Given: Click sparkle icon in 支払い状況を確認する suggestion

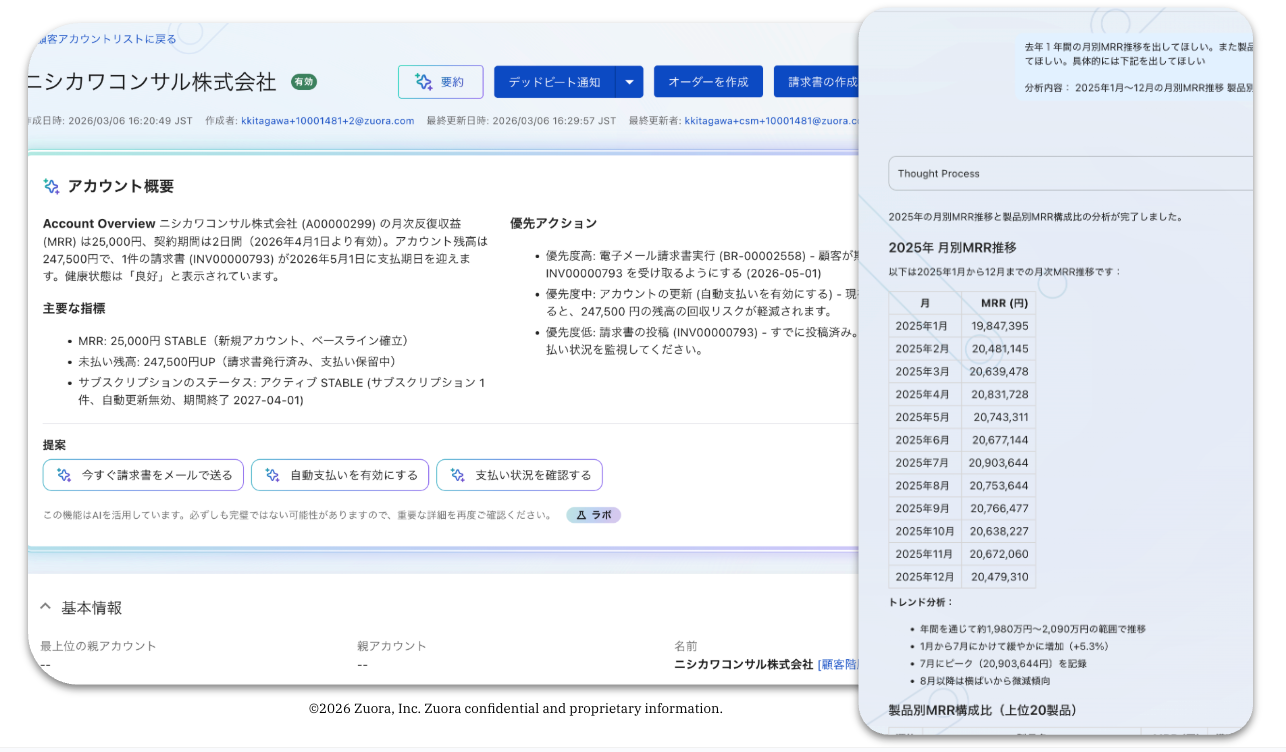Looking at the screenshot, I should coord(458,475).
